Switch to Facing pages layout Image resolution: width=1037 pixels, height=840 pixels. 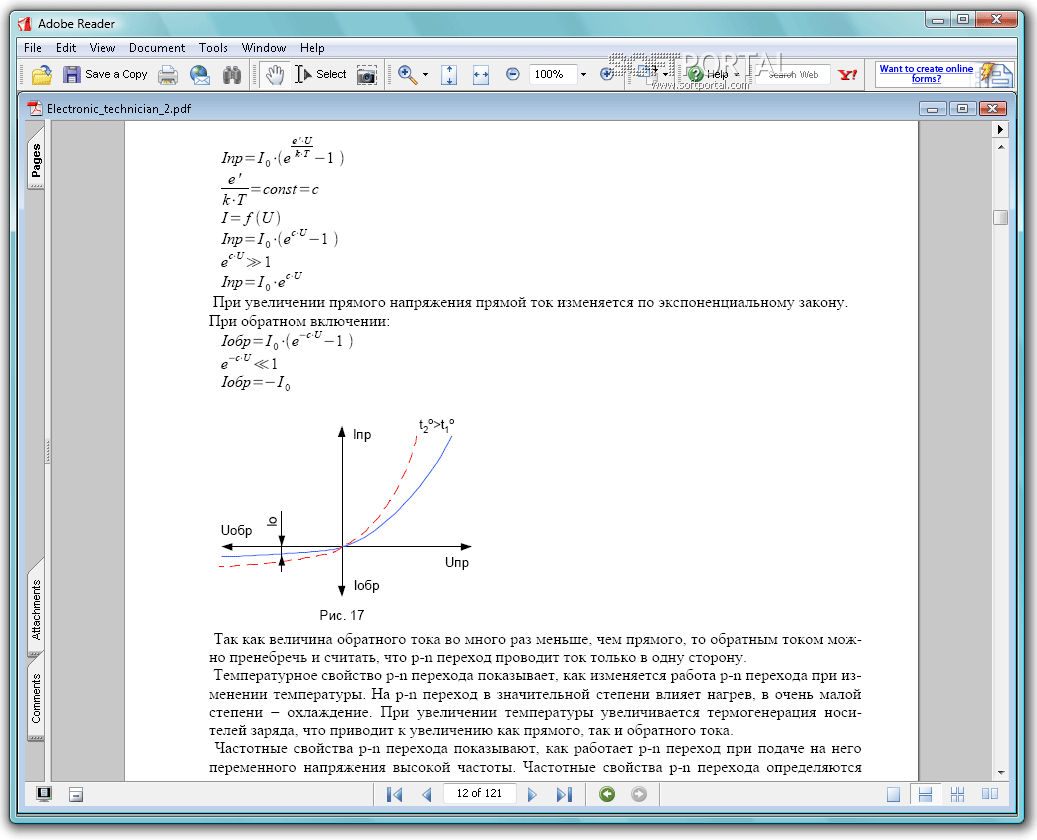point(989,794)
